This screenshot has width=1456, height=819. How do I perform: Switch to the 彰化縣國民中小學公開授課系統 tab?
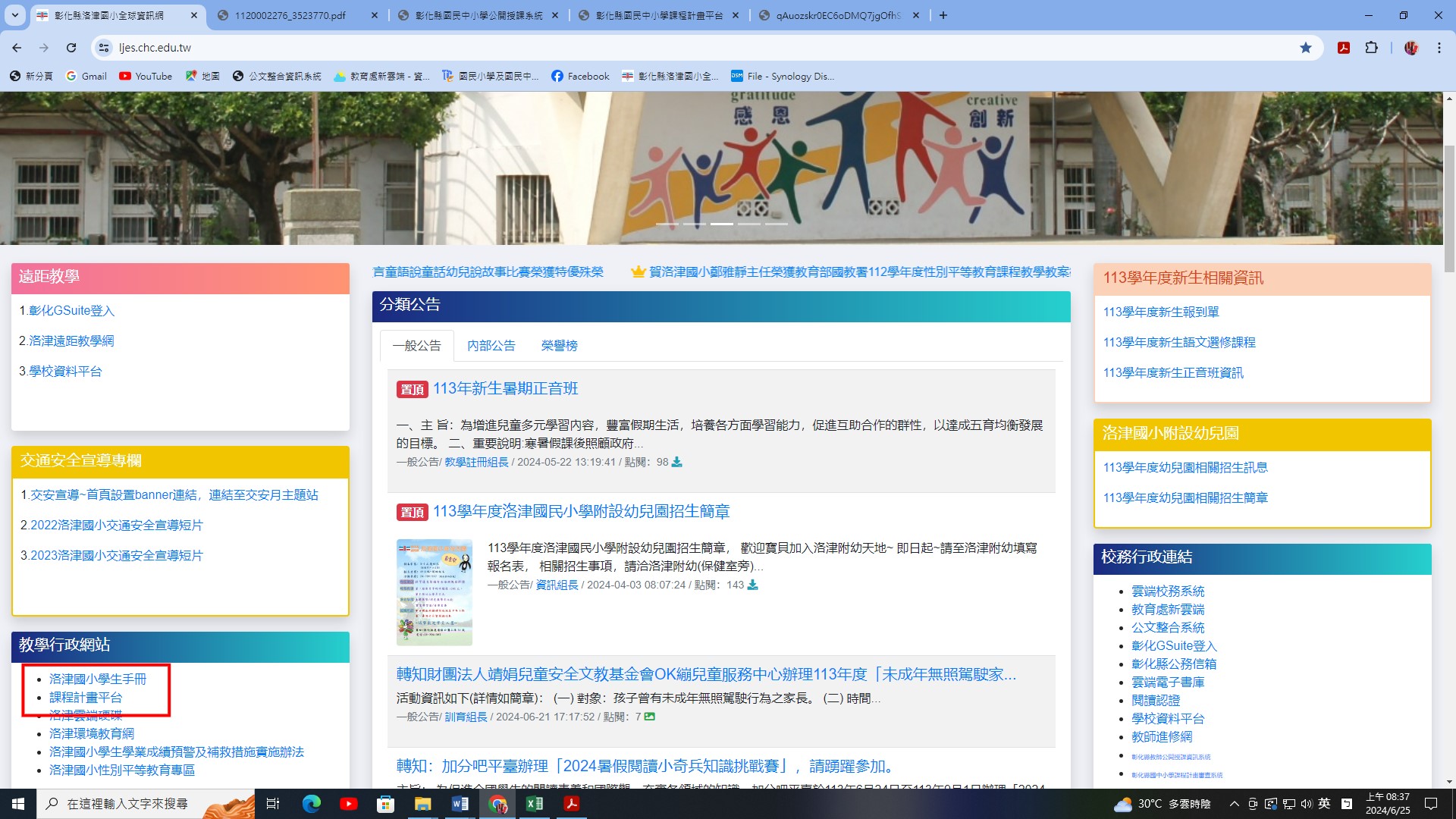tap(479, 15)
